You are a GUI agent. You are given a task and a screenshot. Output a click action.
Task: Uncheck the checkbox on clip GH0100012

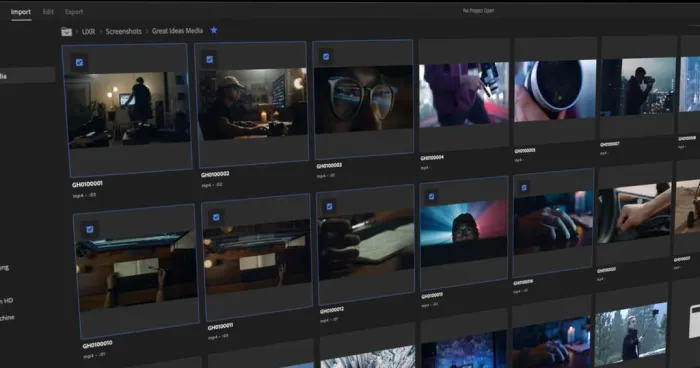(x=329, y=207)
